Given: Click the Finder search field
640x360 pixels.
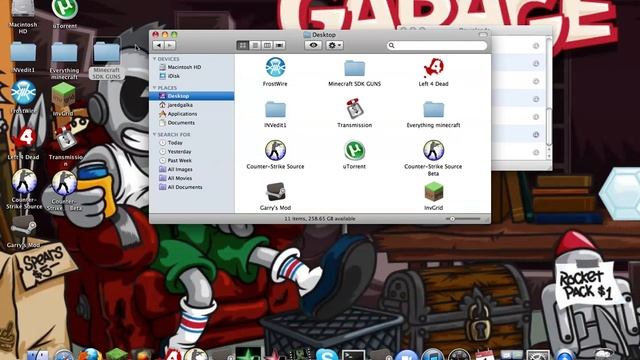Looking at the screenshot, I should [x=437, y=45].
